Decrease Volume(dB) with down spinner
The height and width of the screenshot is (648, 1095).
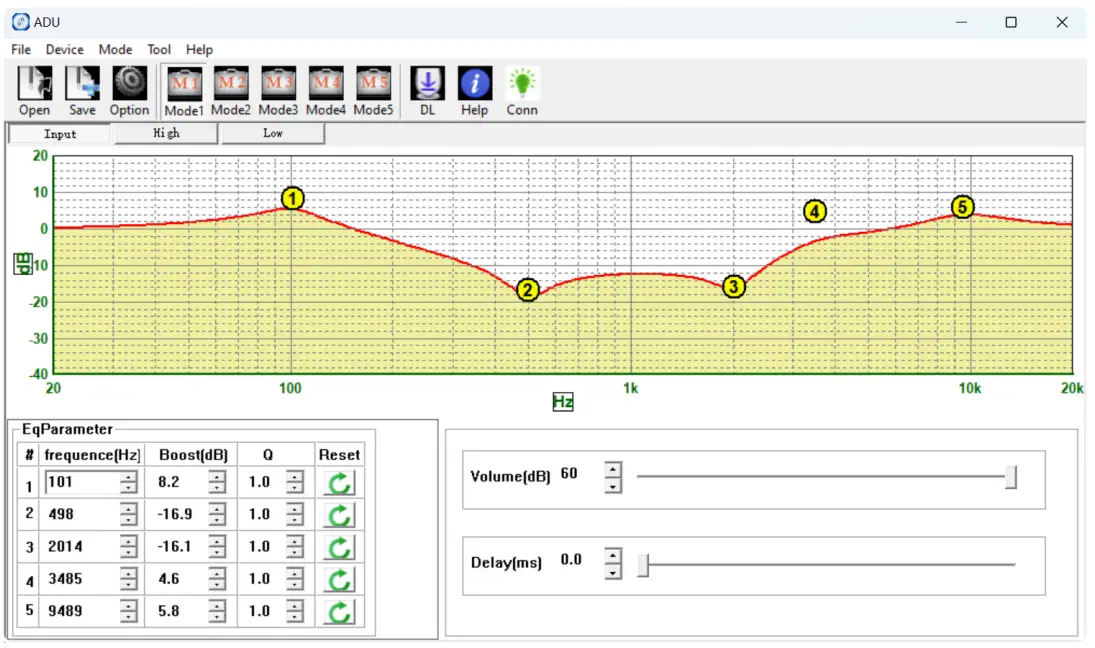pos(613,486)
